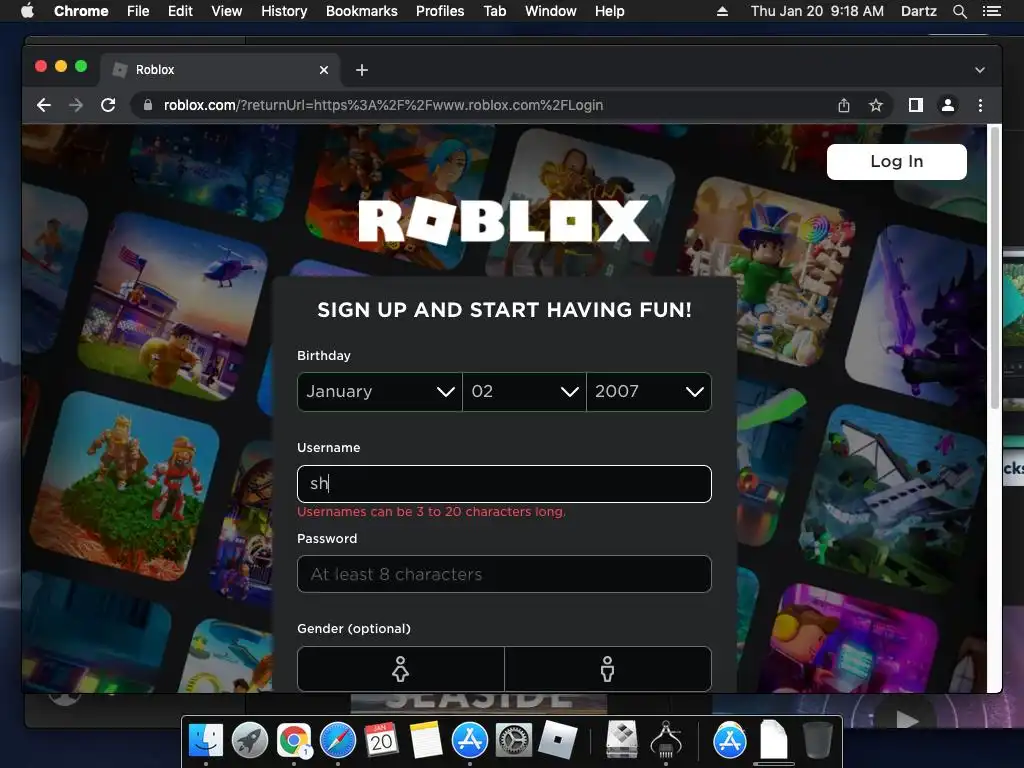Open the Control Center list icon
The height and width of the screenshot is (768, 1024).
coord(992,11)
